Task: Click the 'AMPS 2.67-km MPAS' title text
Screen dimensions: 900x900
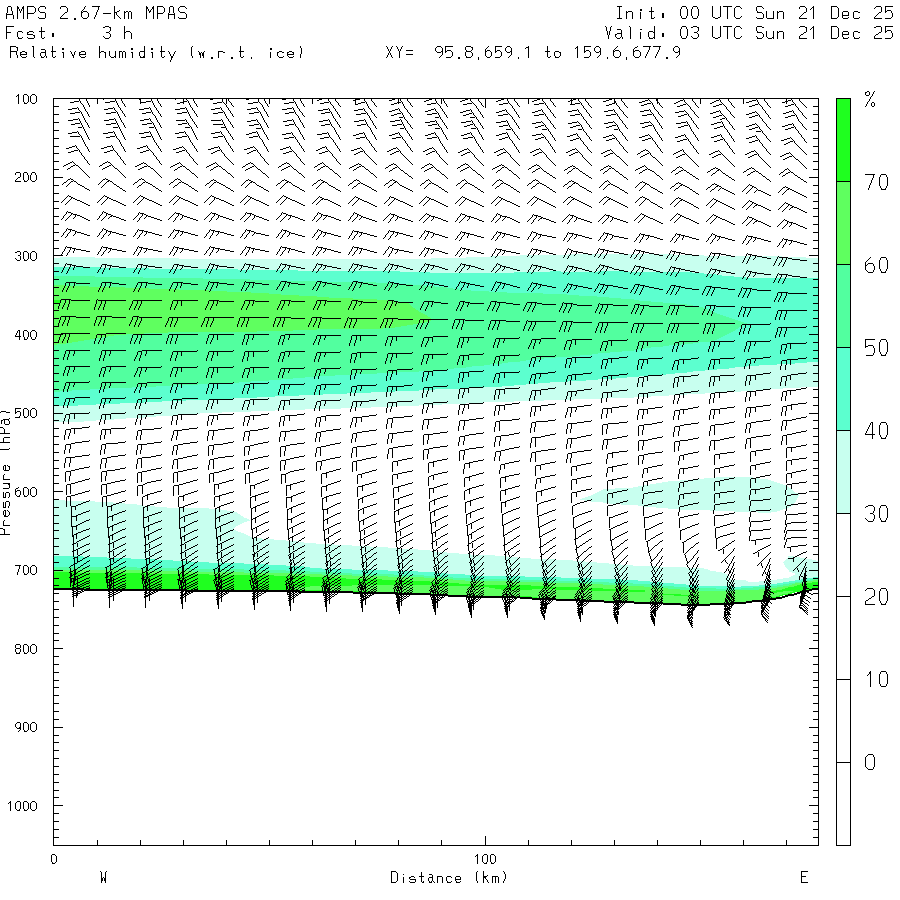Action: click(96, 13)
